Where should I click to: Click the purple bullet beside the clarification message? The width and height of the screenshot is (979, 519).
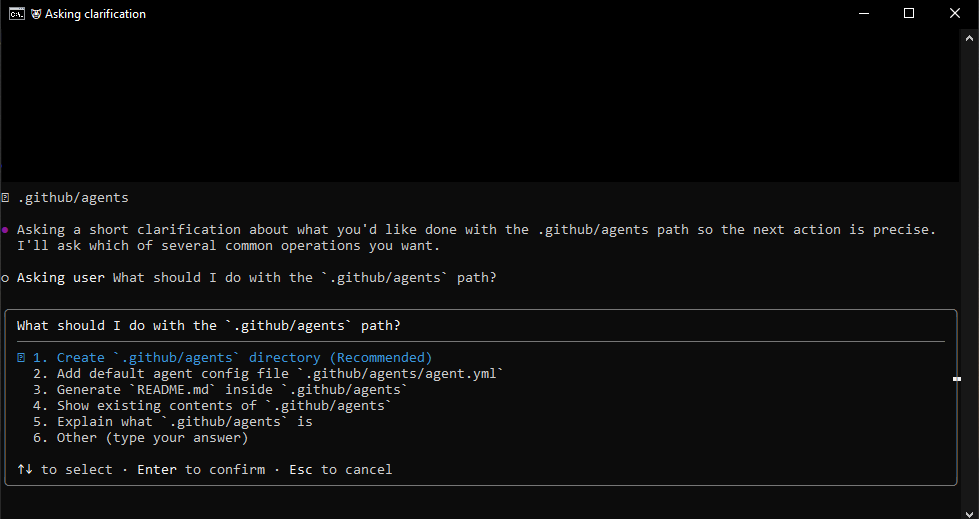point(6,230)
